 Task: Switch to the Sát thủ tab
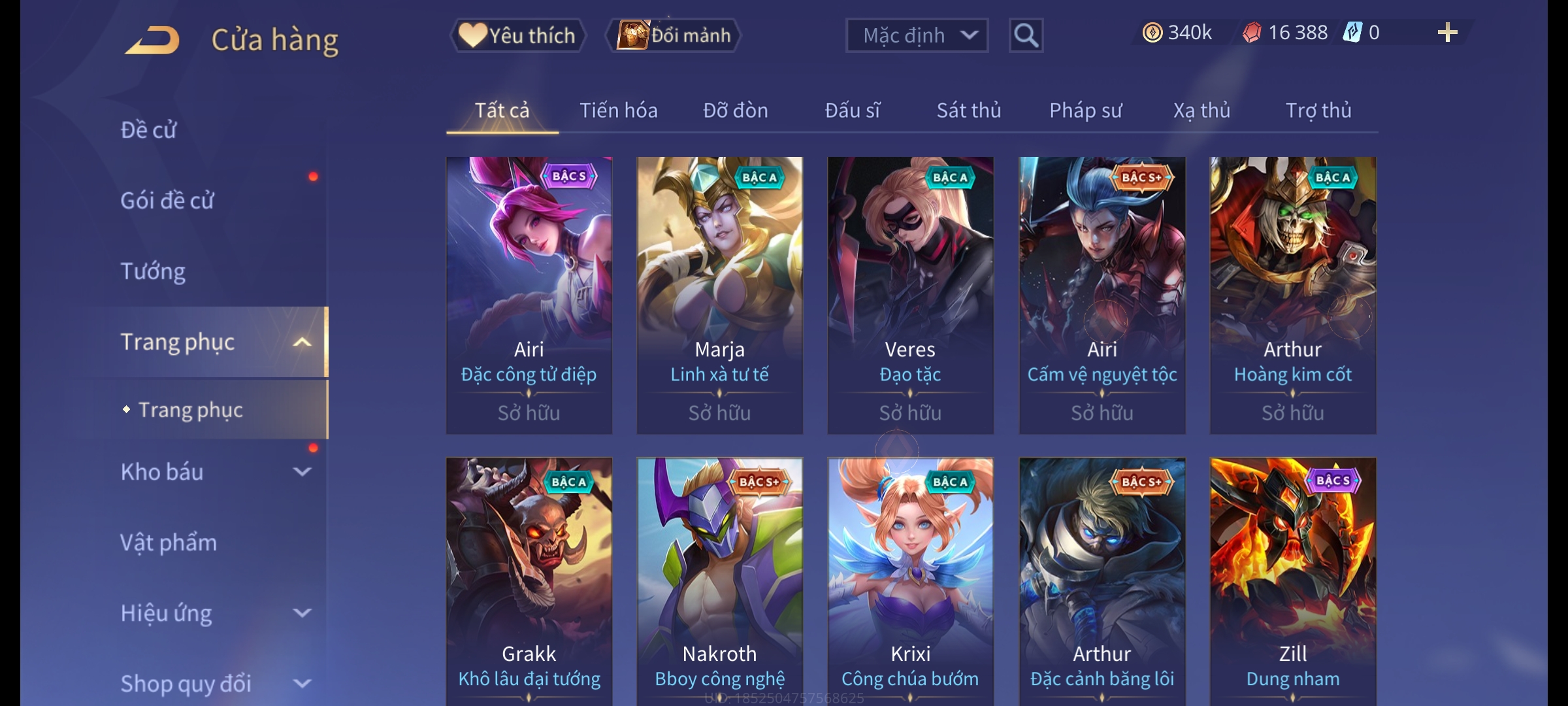click(x=968, y=110)
